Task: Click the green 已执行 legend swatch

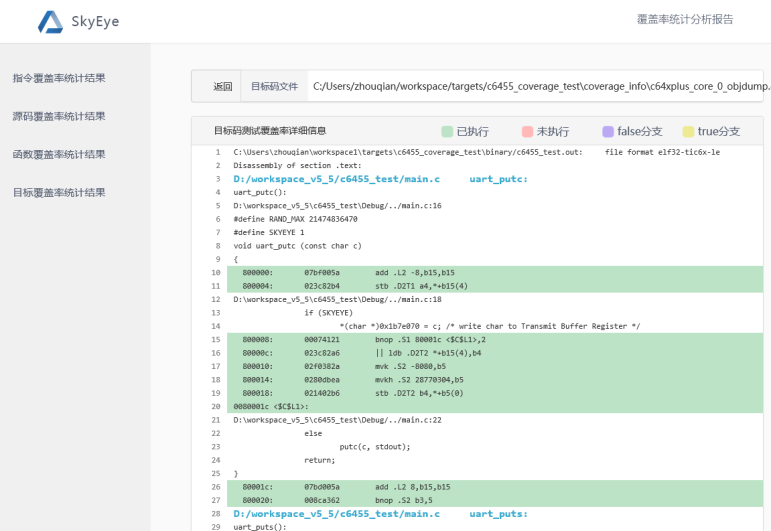Action: (447, 131)
